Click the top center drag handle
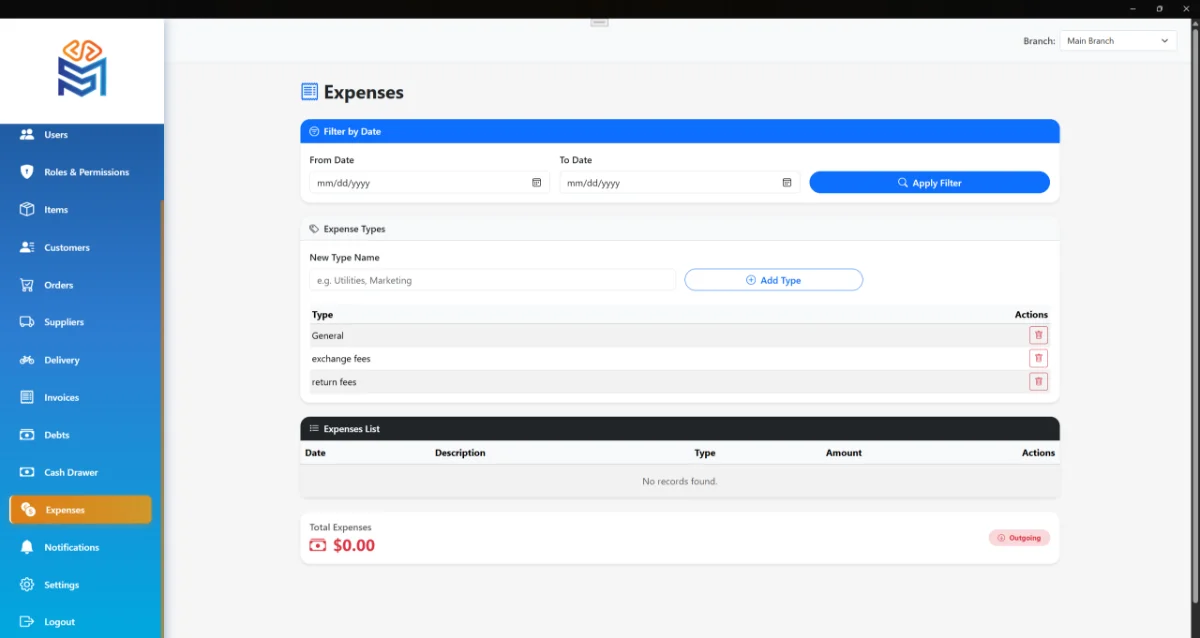 (599, 21)
